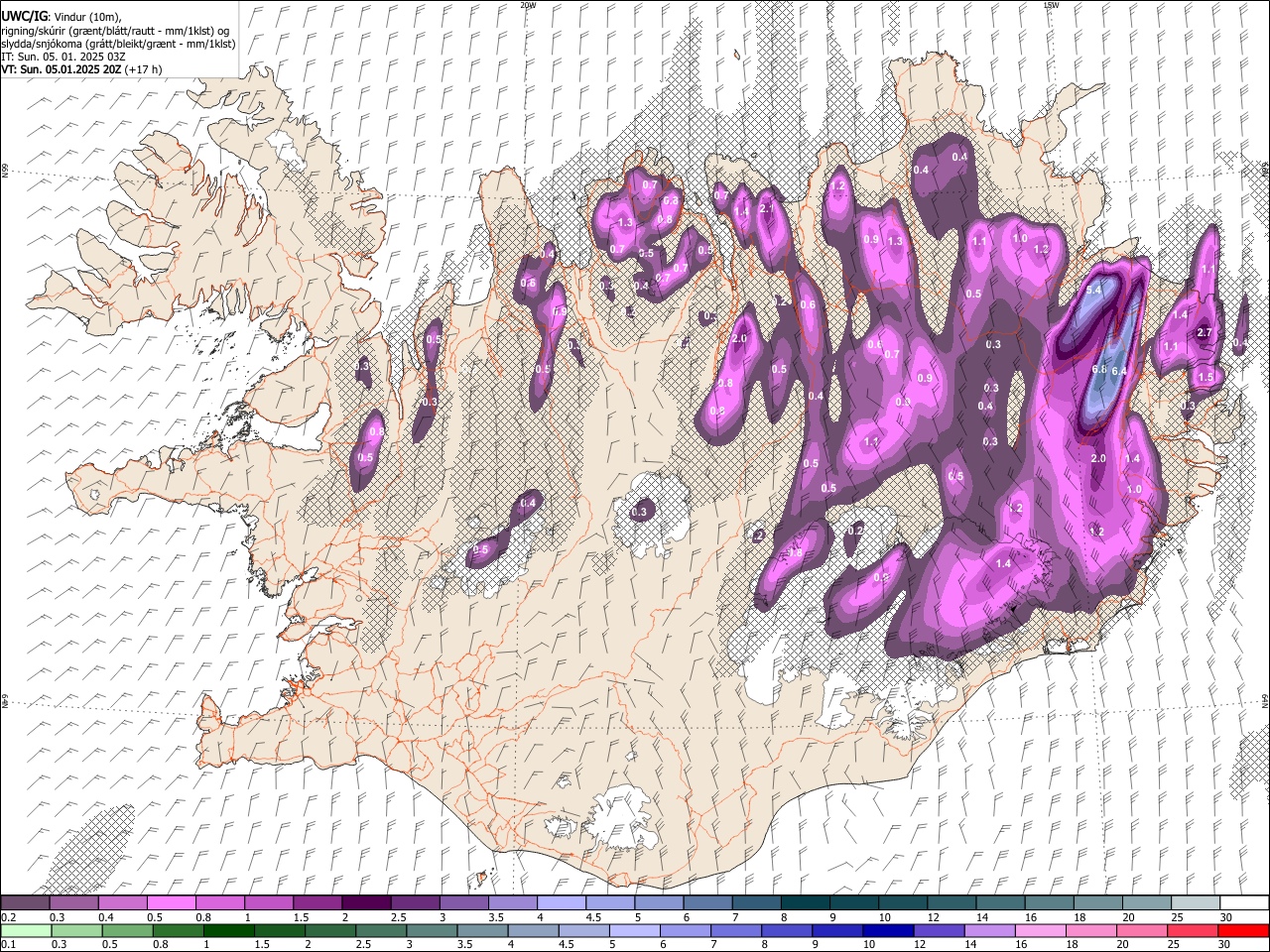Pick pale green rain swatch between 0.1 and 0.3
The width and height of the screenshot is (1270, 952).
[x=26, y=930]
